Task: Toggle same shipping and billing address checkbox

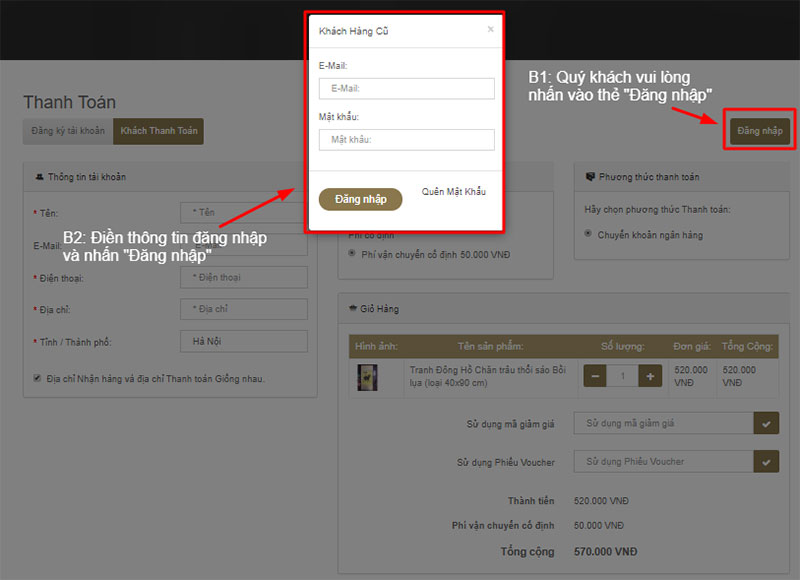Action: point(37,379)
